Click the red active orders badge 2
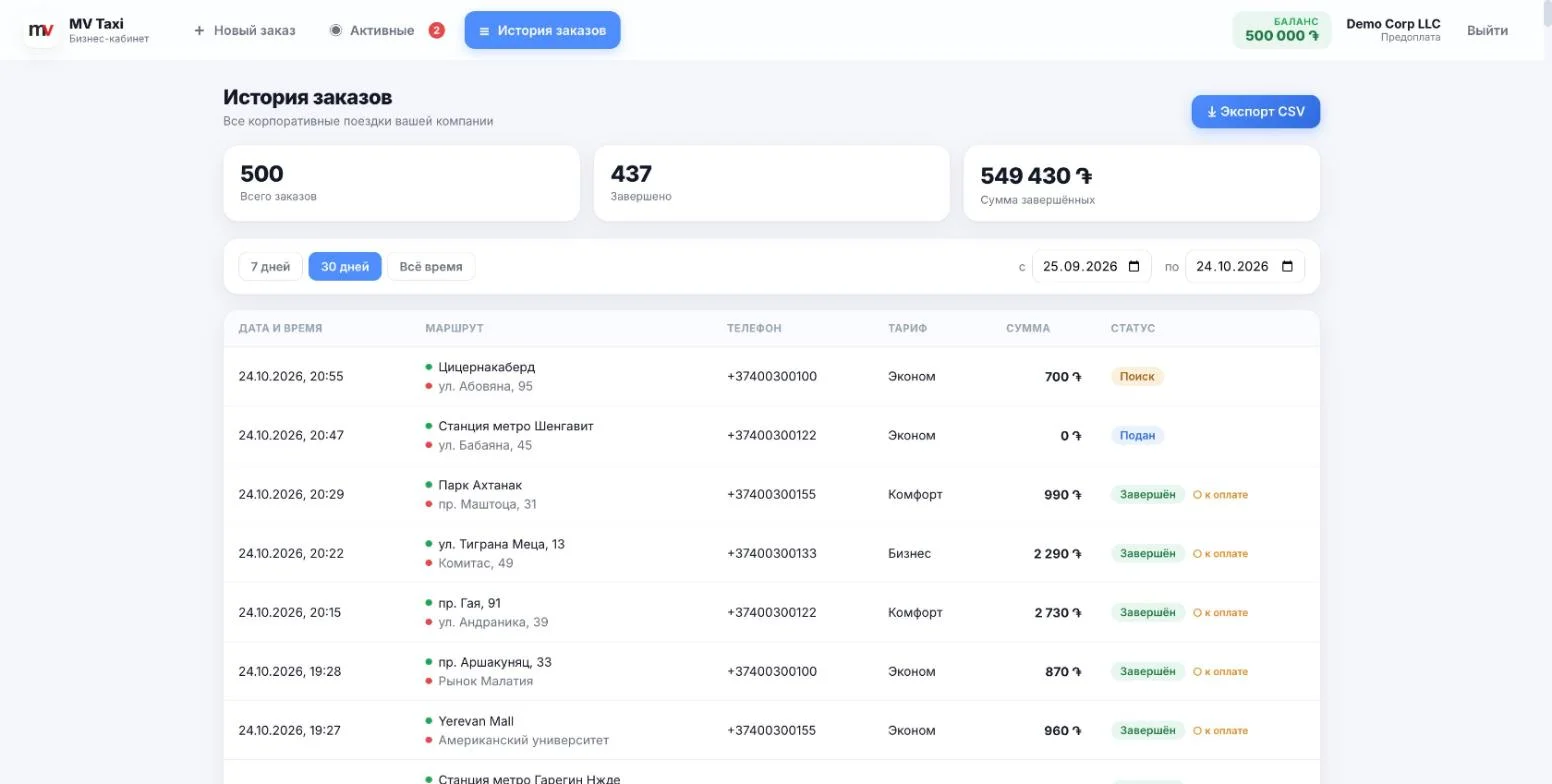This screenshot has width=1552, height=784. pyautogui.click(x=436, y=30)
